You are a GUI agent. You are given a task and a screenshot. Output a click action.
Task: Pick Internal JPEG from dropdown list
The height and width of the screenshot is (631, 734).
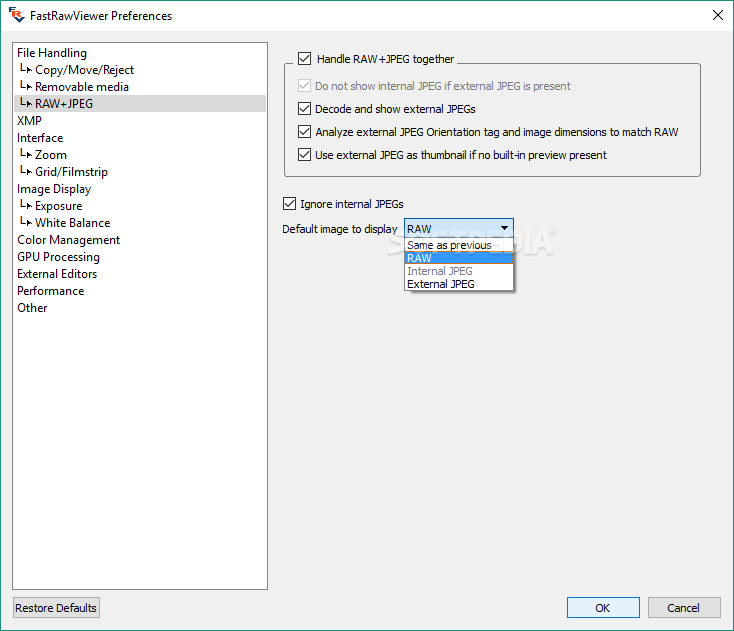point(459,271)
